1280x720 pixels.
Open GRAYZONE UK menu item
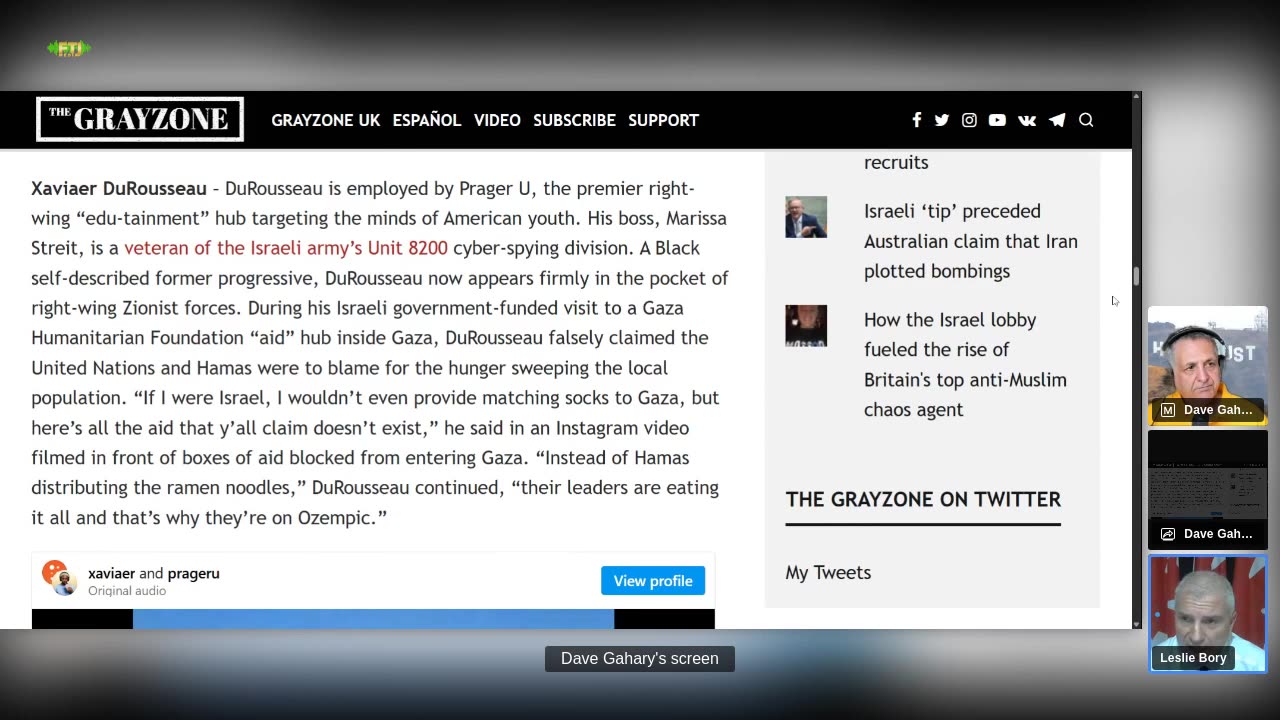pyautogui.click(x=326, y=120)
